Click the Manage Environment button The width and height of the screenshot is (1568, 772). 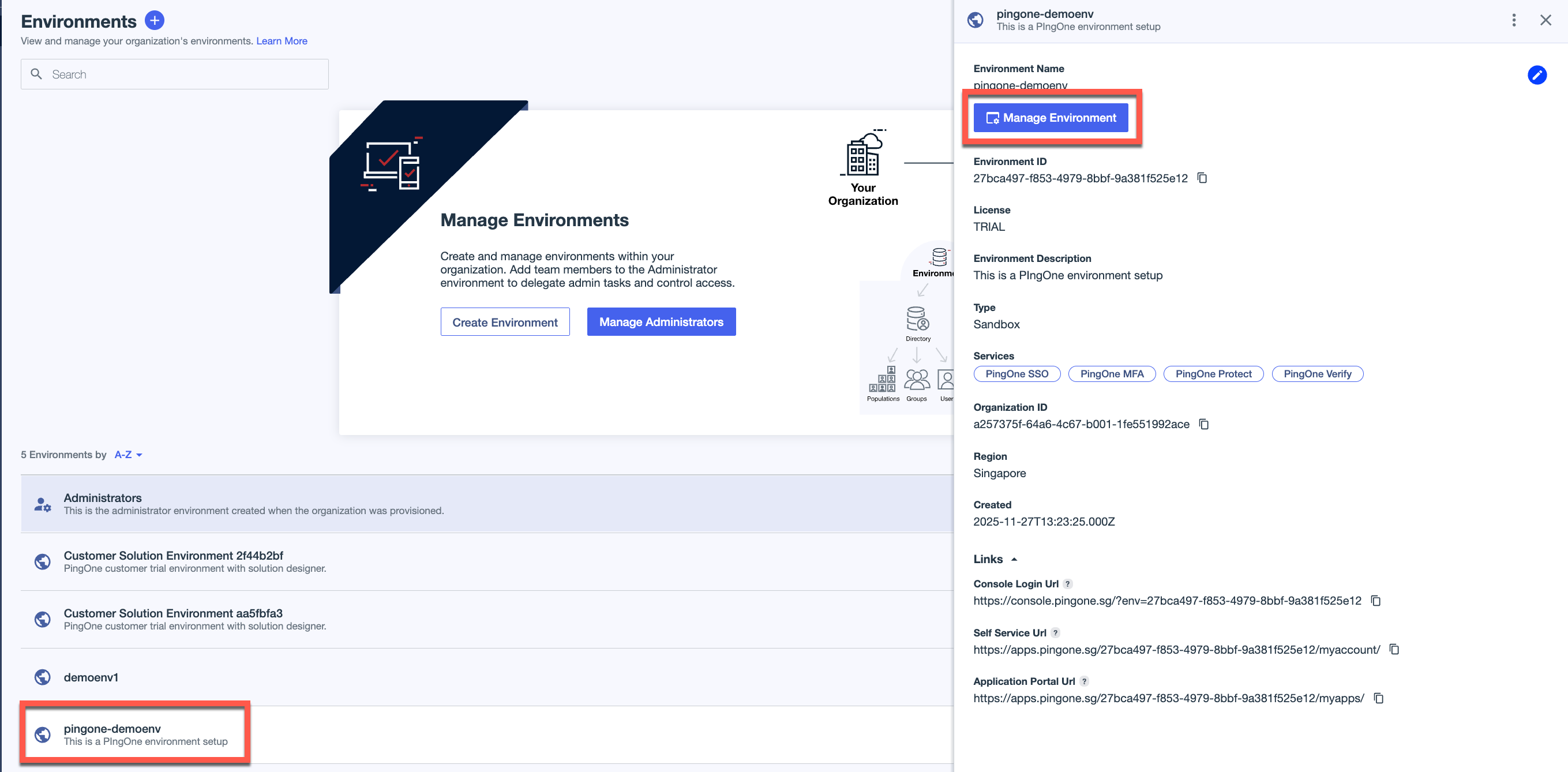(1051, 118)
